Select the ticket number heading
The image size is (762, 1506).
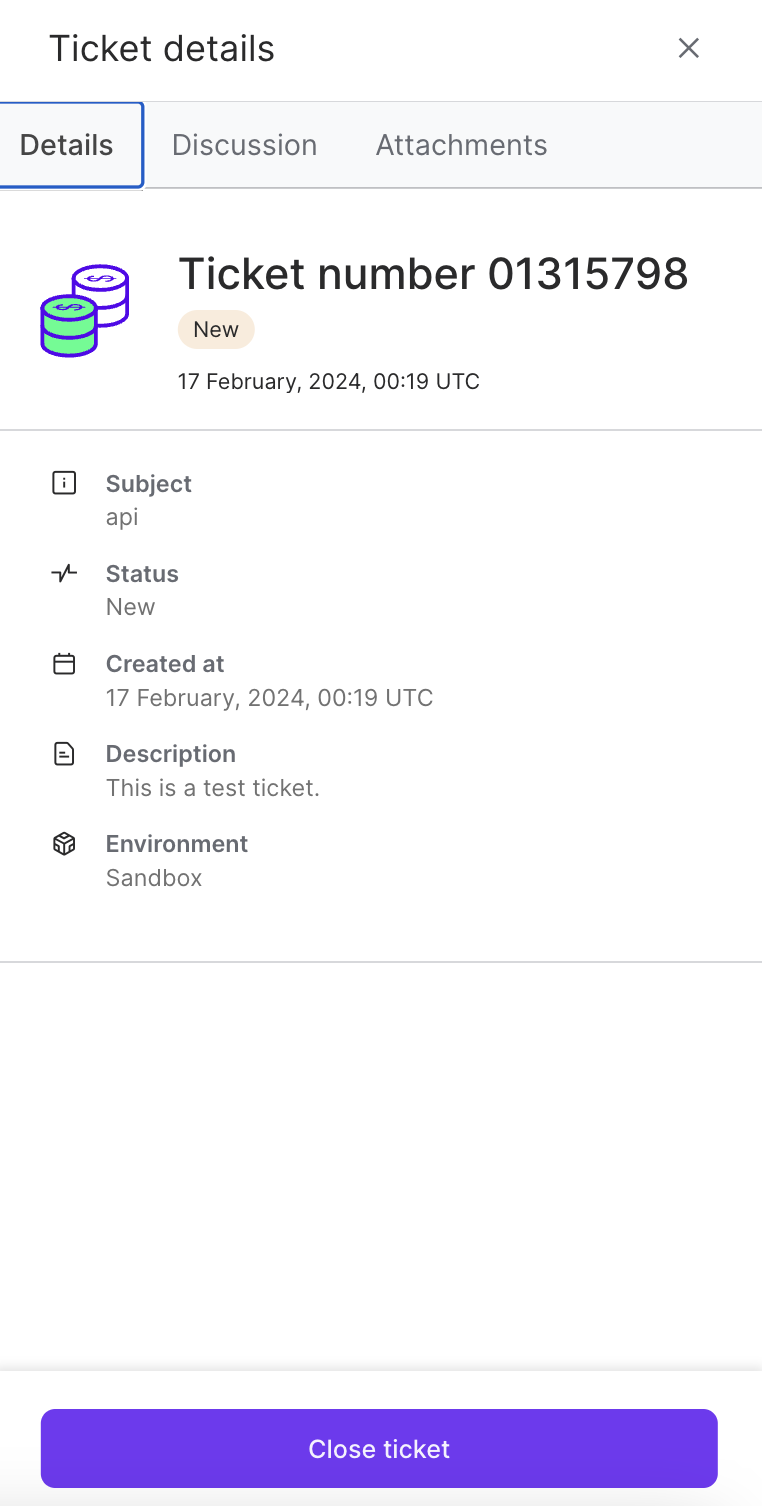point(433,273)
